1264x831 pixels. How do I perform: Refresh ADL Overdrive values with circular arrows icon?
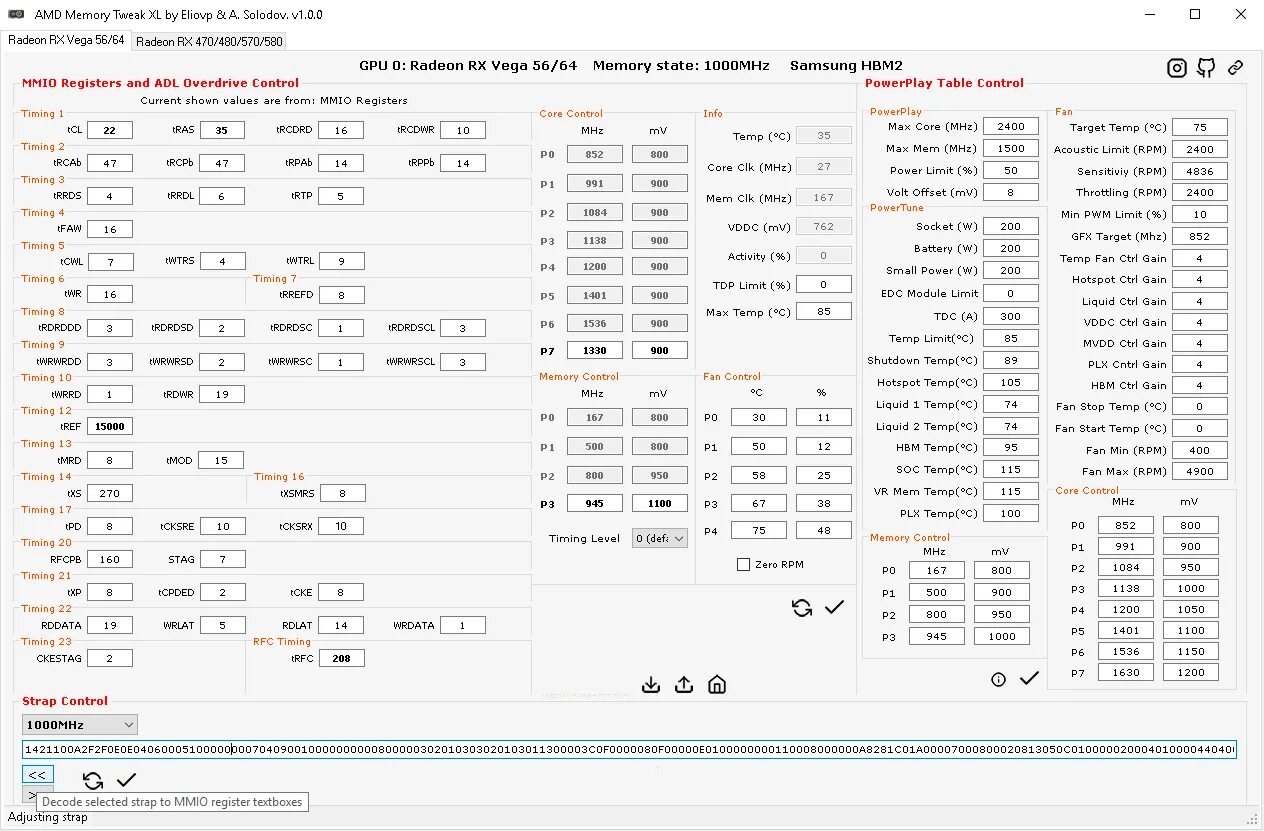click(801, 608)
